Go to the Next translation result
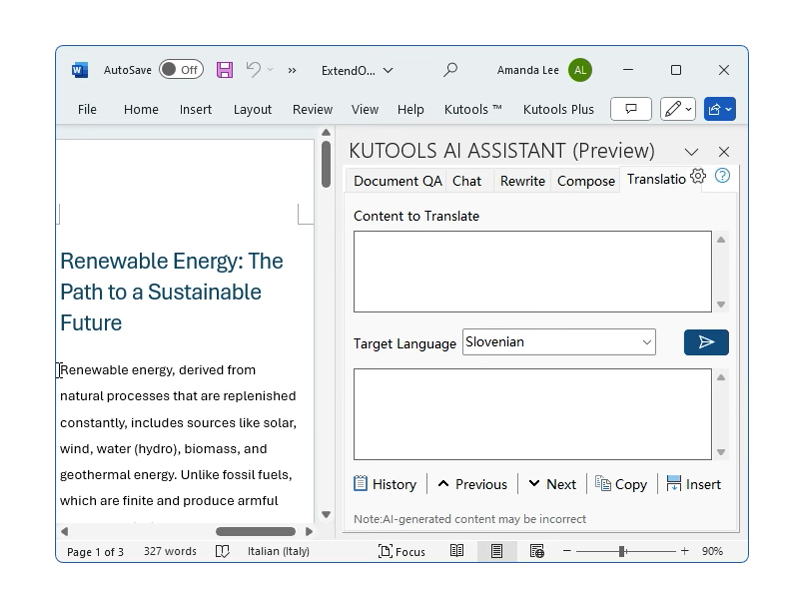The height and width of the screenshot is (605, 800). coord(553,484)
